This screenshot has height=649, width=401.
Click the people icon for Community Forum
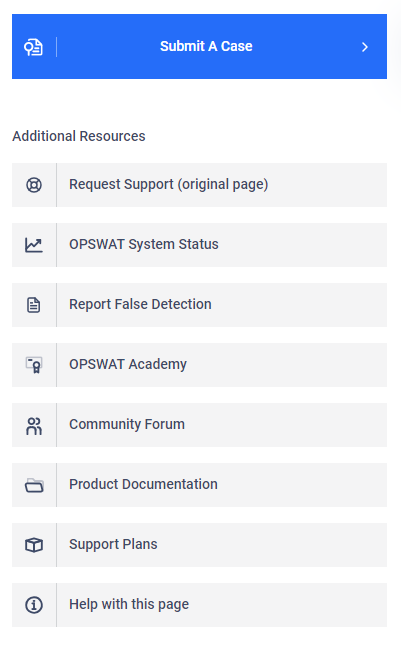point(34,426)
